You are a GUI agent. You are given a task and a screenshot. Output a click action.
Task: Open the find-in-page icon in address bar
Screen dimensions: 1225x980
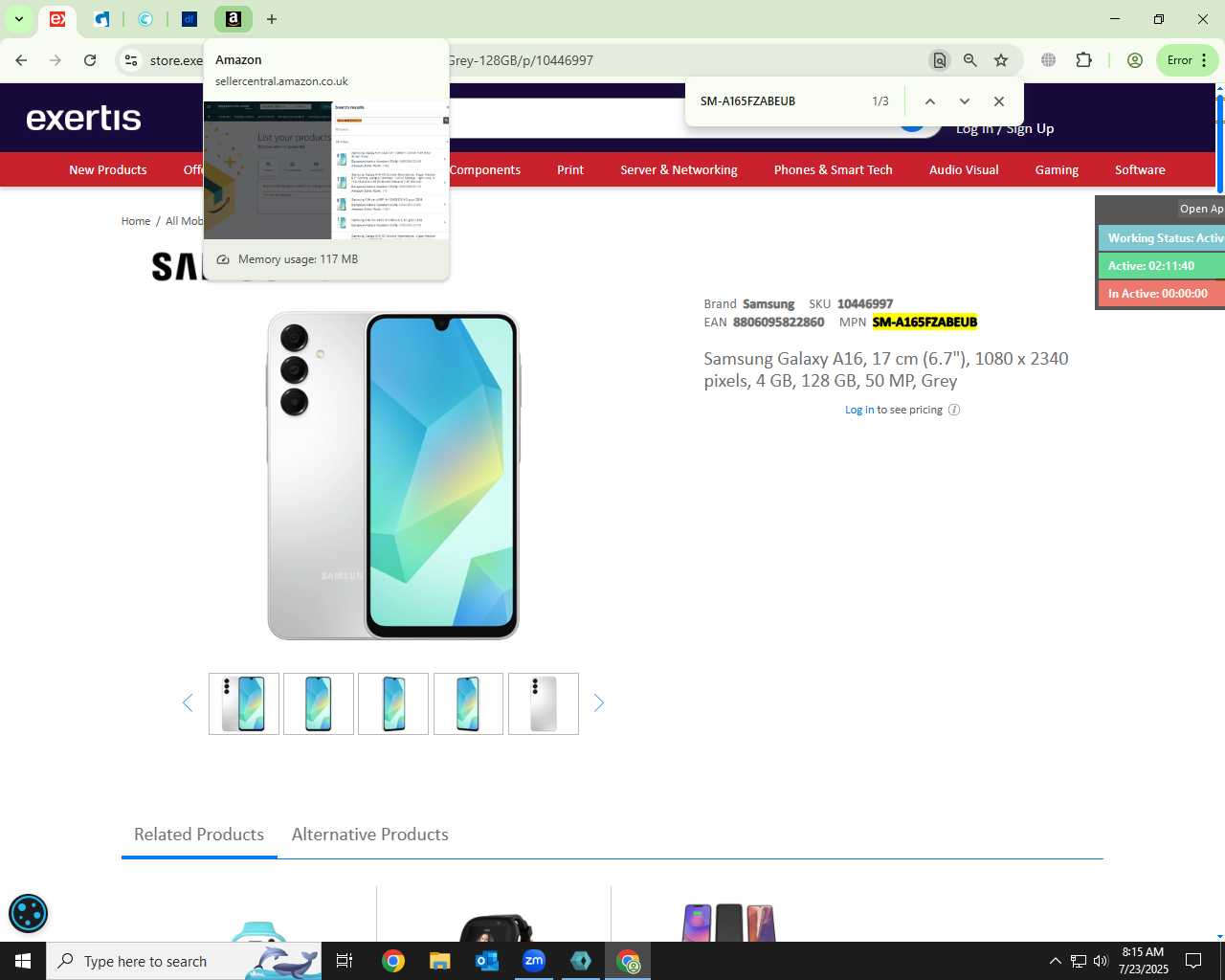point(940,60)
